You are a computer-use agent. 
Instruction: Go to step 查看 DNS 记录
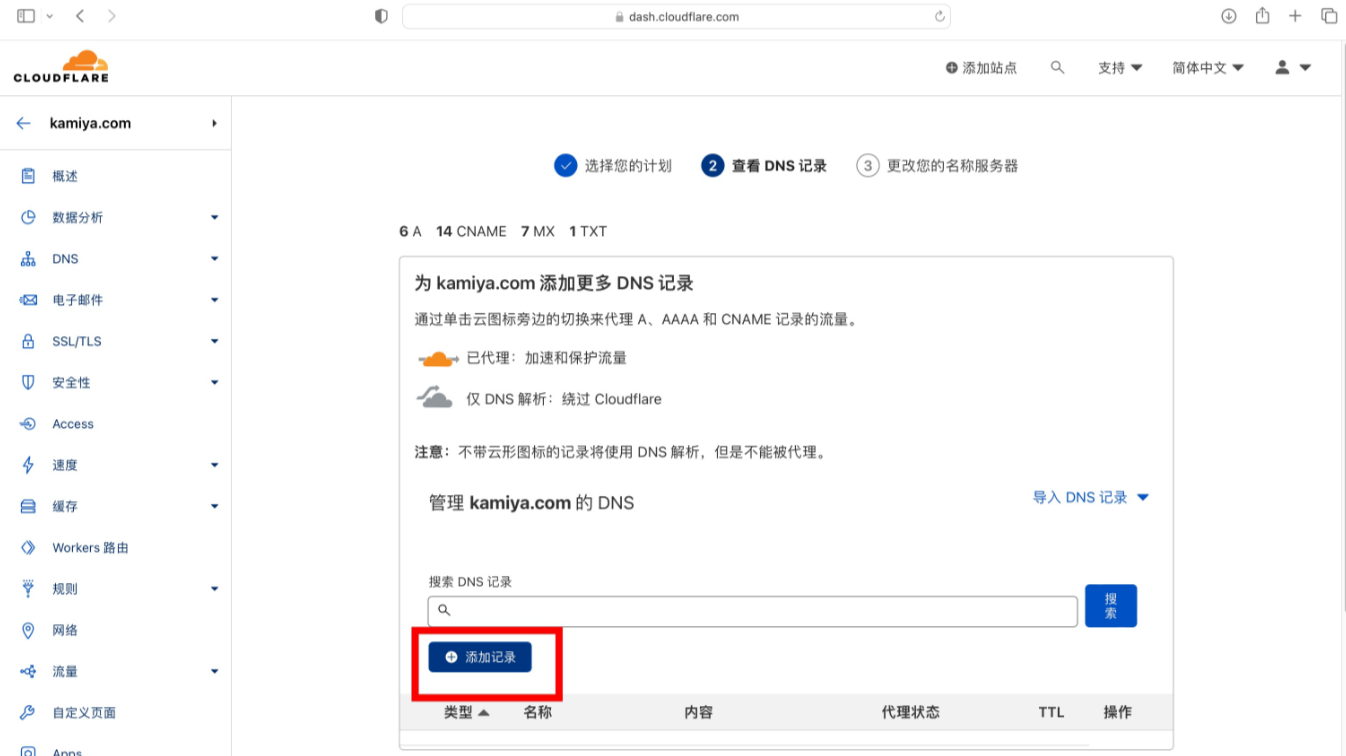pyautogui.click(x=765, y=166)
